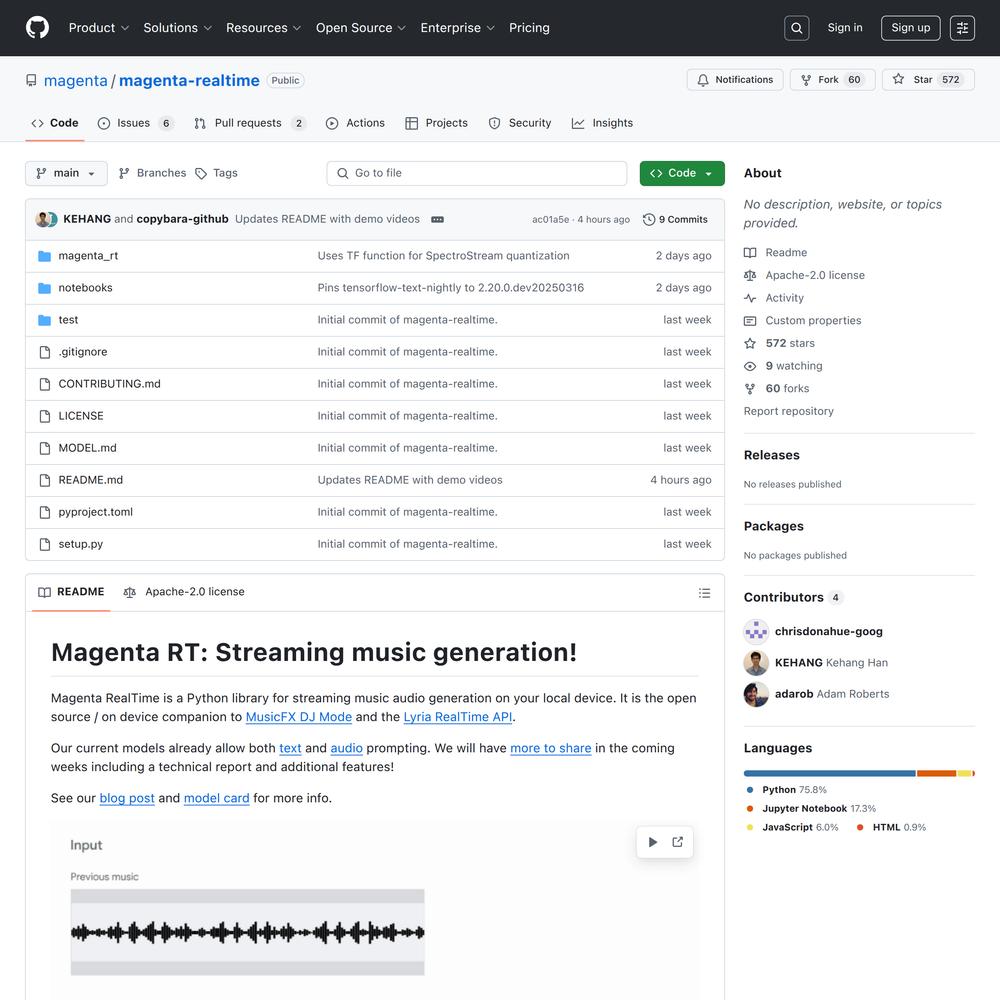This screenshot has width=1000, height=1000.
Task: Select the Code repository tab
Action: 55,123
